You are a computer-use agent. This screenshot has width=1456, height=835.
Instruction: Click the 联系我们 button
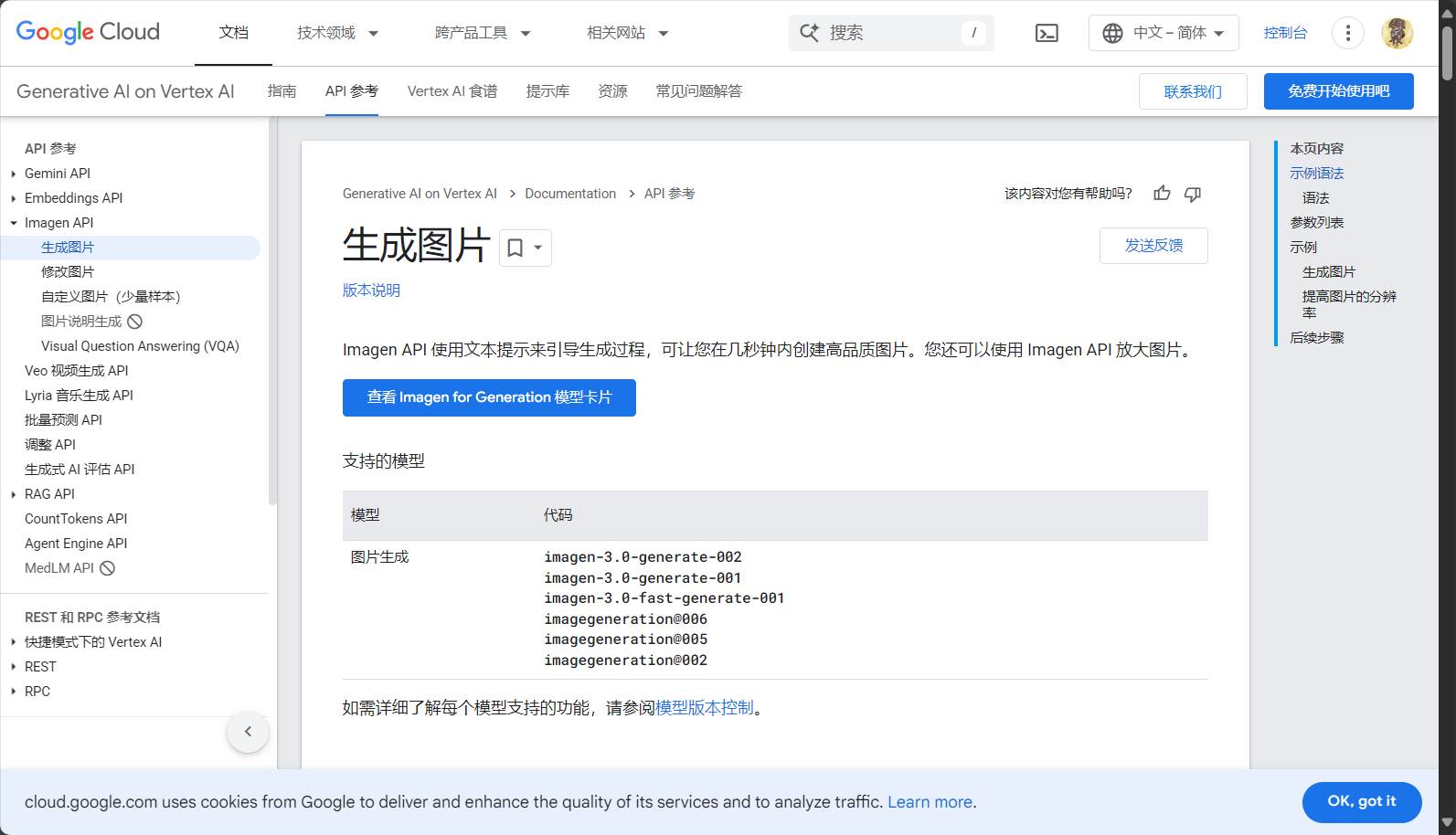(1193, 91)
